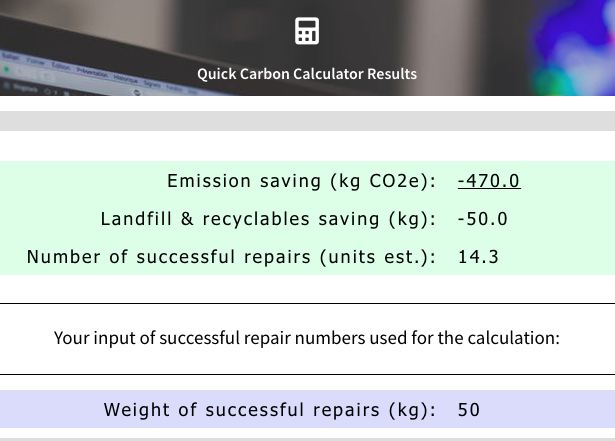The image size is (615, 441).
Task: Click the gray separator bar below header
Action: coord(308,121)
